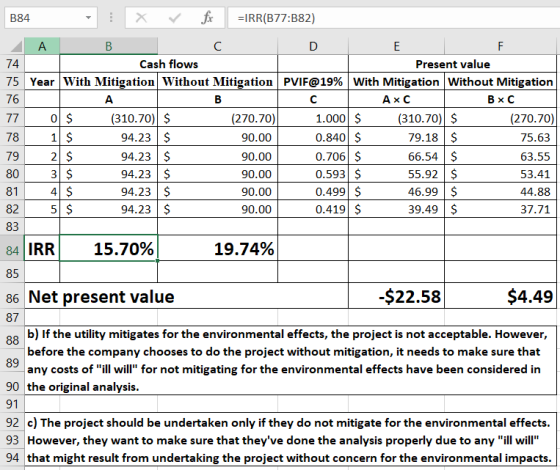Click the paragraph c) text about the project
Viewport: 560px width, 470px height.
[x=290, y=440]
